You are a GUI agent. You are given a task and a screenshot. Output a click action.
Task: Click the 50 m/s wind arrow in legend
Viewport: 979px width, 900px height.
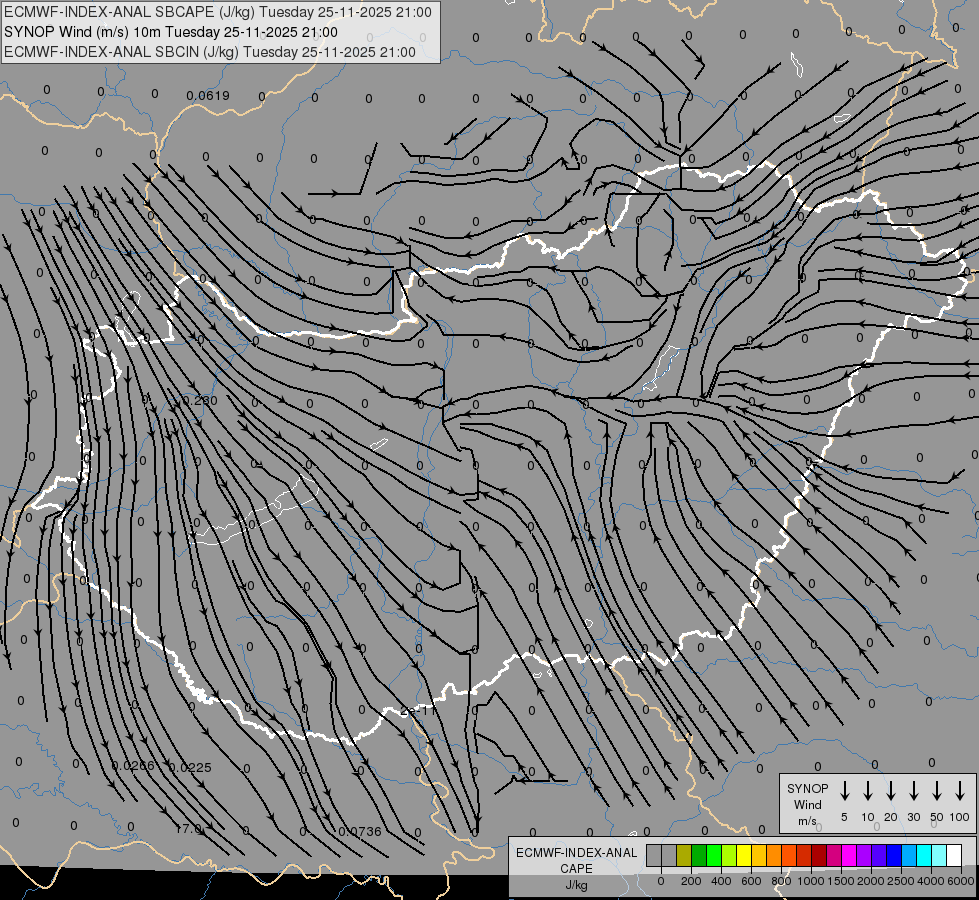point(937,791)
